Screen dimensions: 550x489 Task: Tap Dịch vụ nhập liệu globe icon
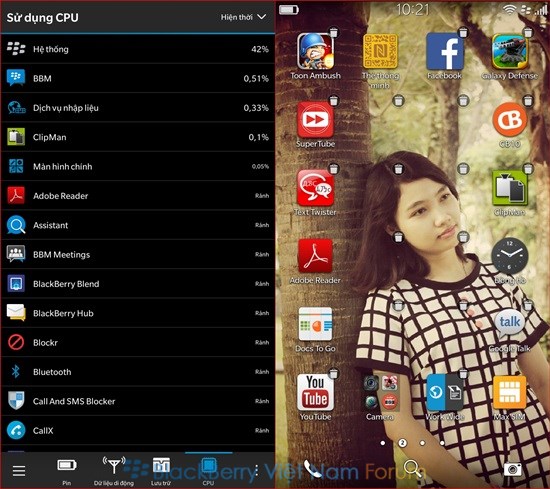tap(16, 107)
